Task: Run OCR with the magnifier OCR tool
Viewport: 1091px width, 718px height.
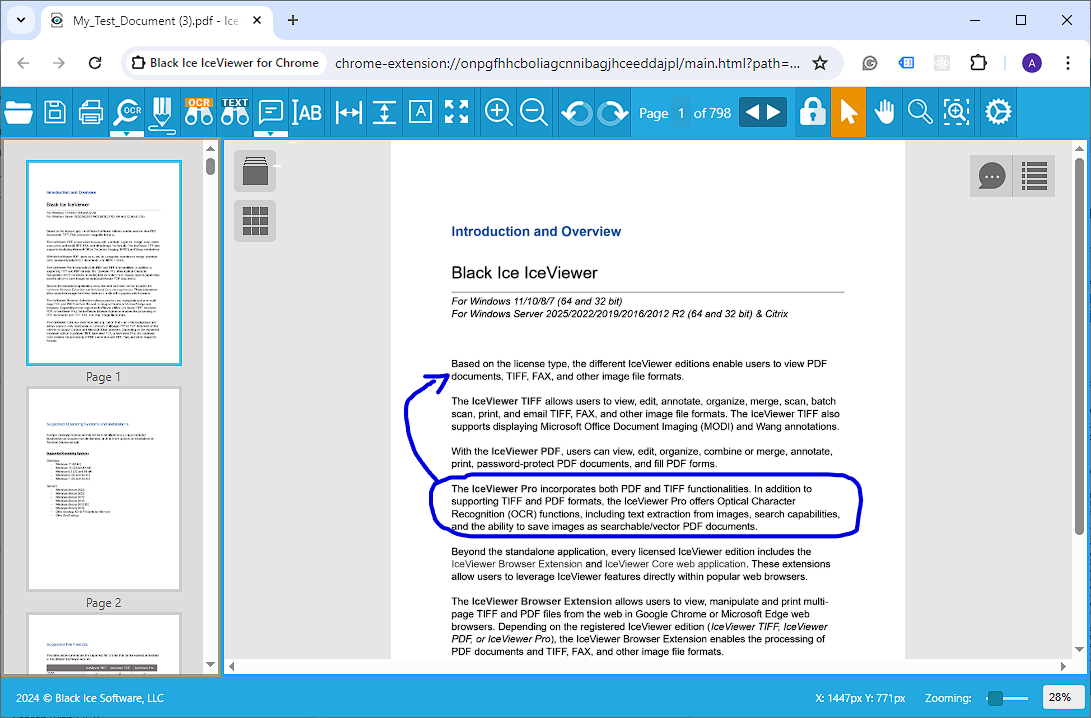Action: point(127,111)
